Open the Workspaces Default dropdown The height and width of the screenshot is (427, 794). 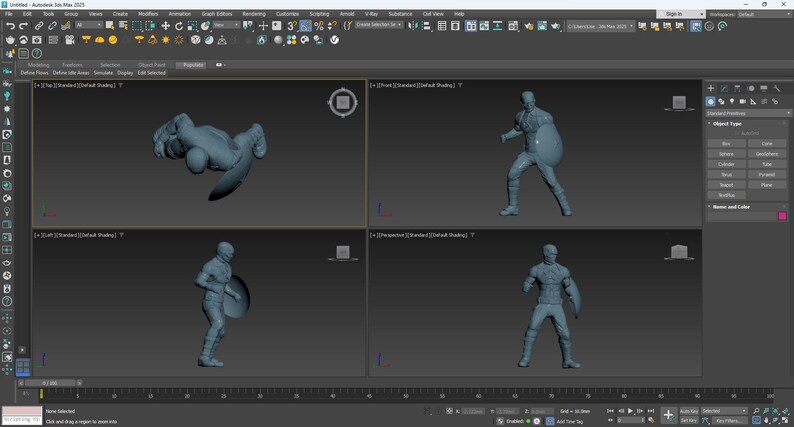click(764, 14)
